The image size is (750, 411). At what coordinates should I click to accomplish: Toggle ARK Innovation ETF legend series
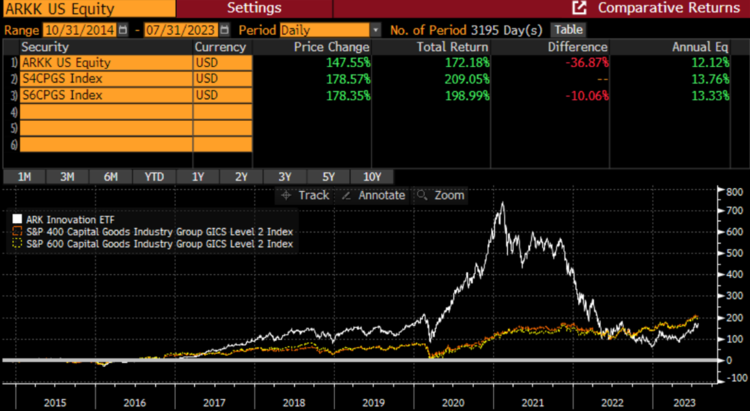point(17,217)
